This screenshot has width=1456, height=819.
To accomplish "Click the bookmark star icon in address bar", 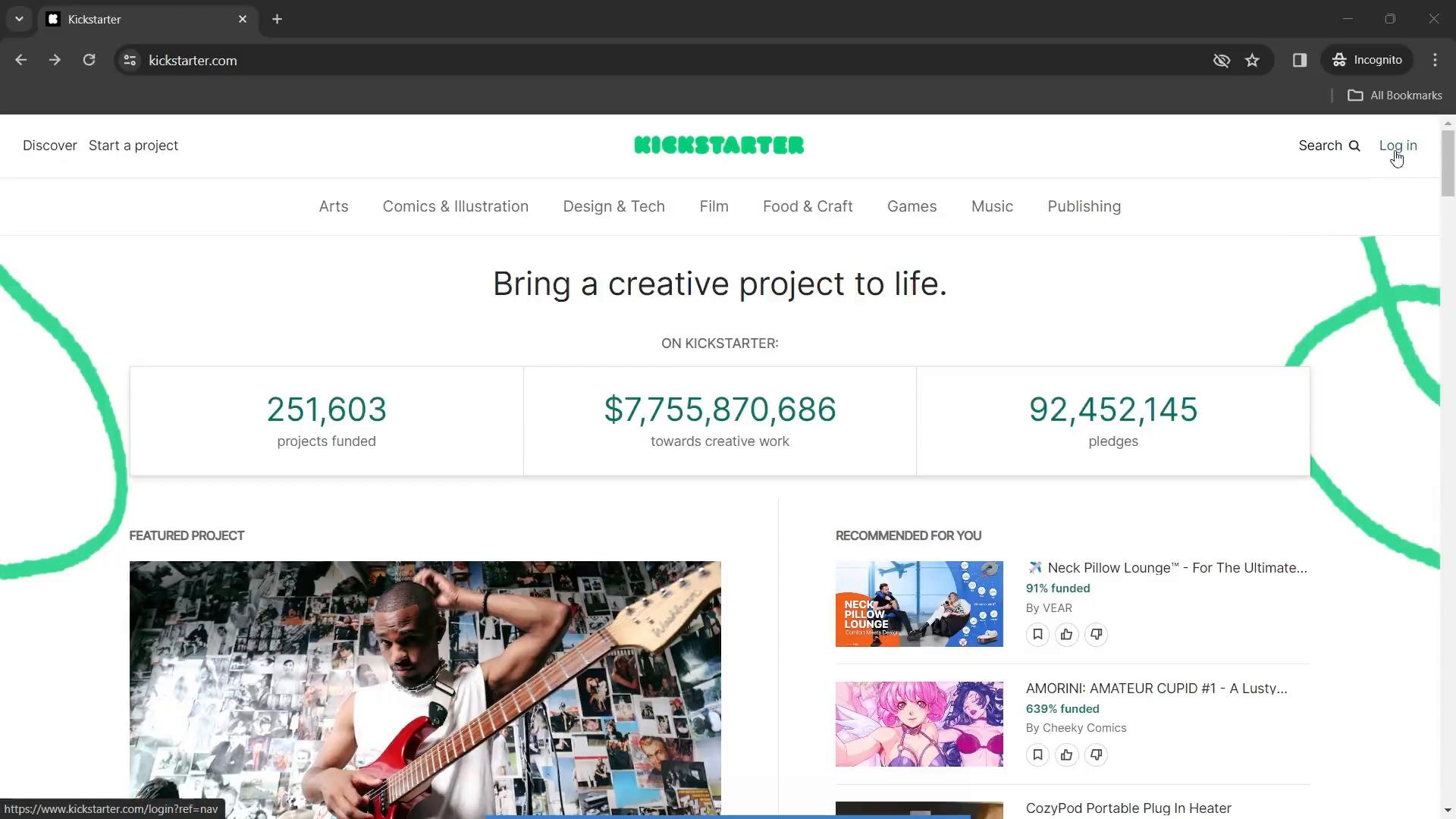I will [1253, 60].
